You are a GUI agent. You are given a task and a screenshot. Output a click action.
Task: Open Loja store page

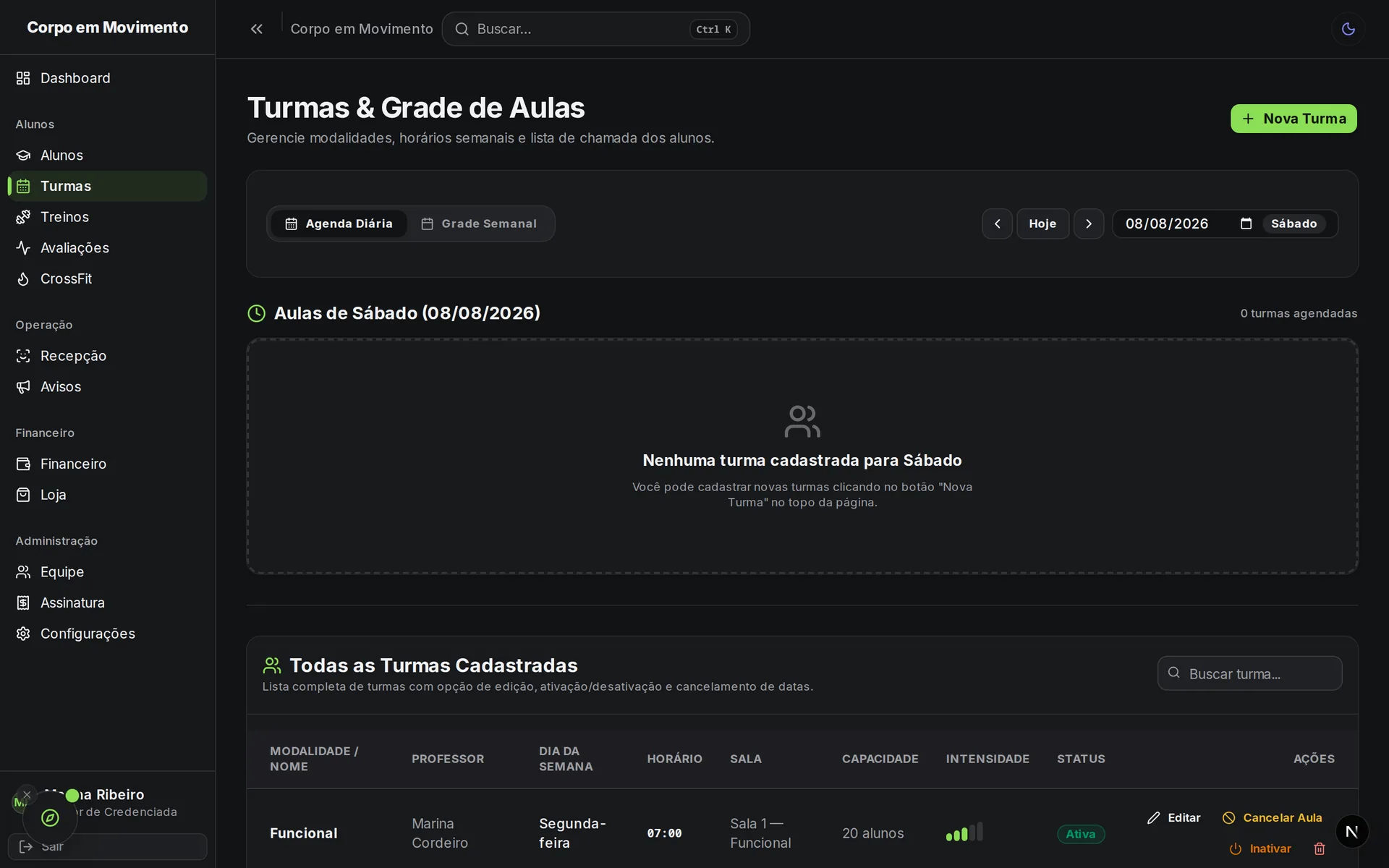[x=107, y=495]
